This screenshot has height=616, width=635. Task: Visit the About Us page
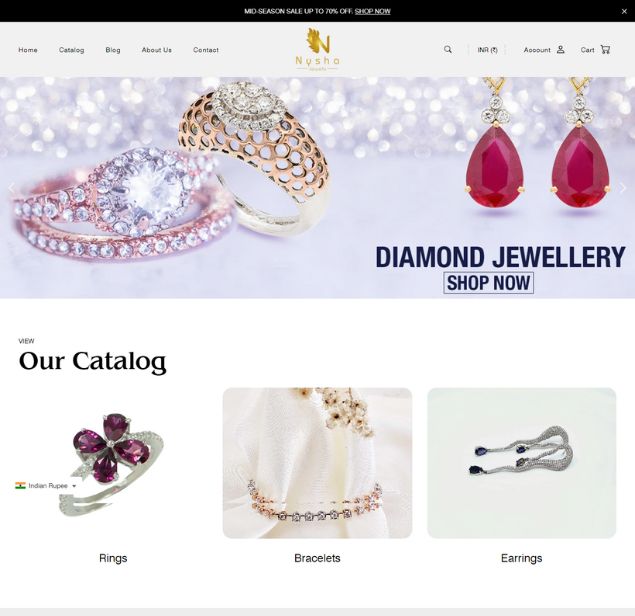(x=157, y=50)
